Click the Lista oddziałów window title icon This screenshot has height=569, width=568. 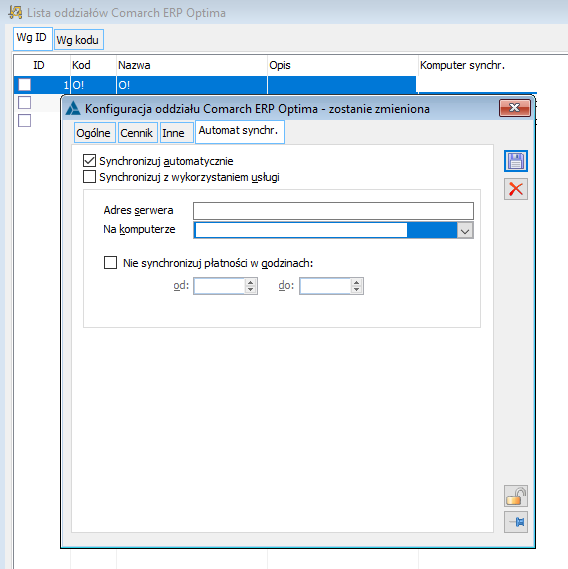(15, 13)
